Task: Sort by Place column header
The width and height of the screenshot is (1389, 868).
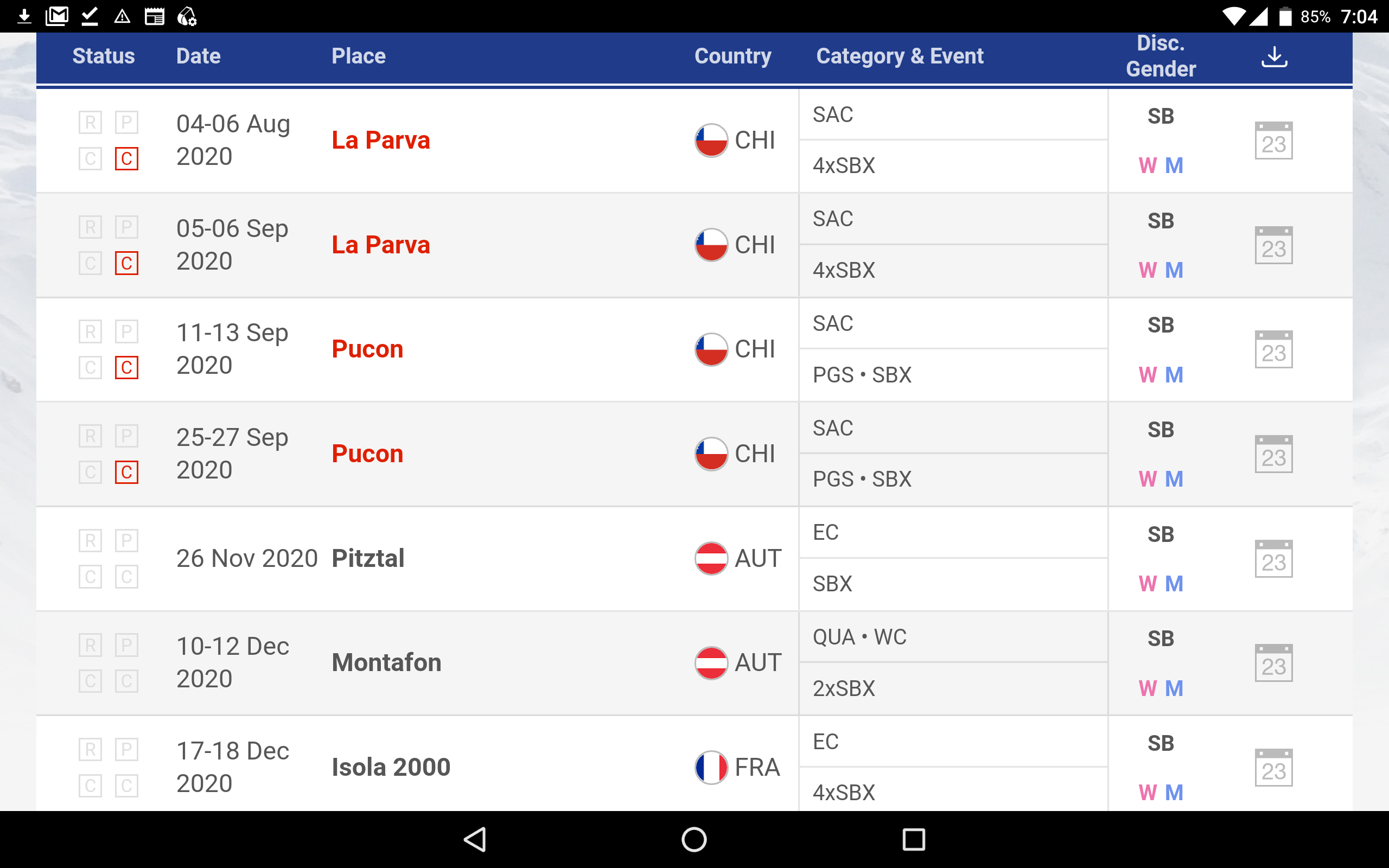Action: (x=358, y=56)
